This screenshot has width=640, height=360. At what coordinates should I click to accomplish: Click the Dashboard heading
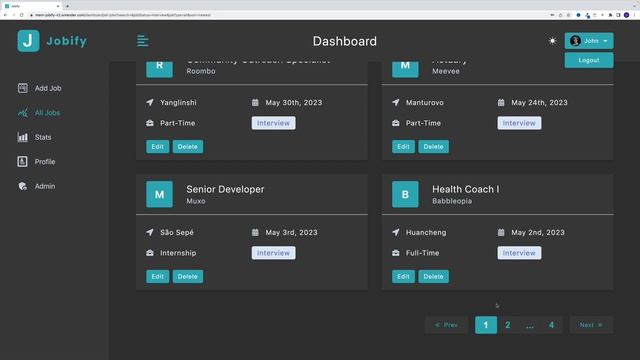pyautogui.click(x=344, y=41)
